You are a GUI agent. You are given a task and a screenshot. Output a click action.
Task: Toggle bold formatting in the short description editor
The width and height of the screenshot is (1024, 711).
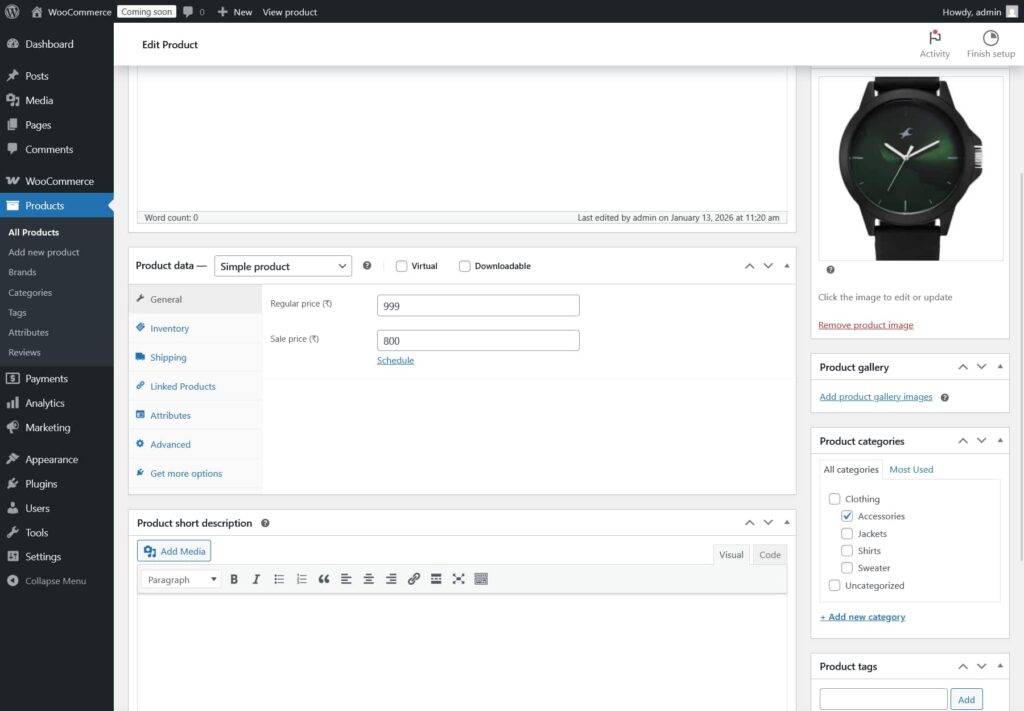233,578
